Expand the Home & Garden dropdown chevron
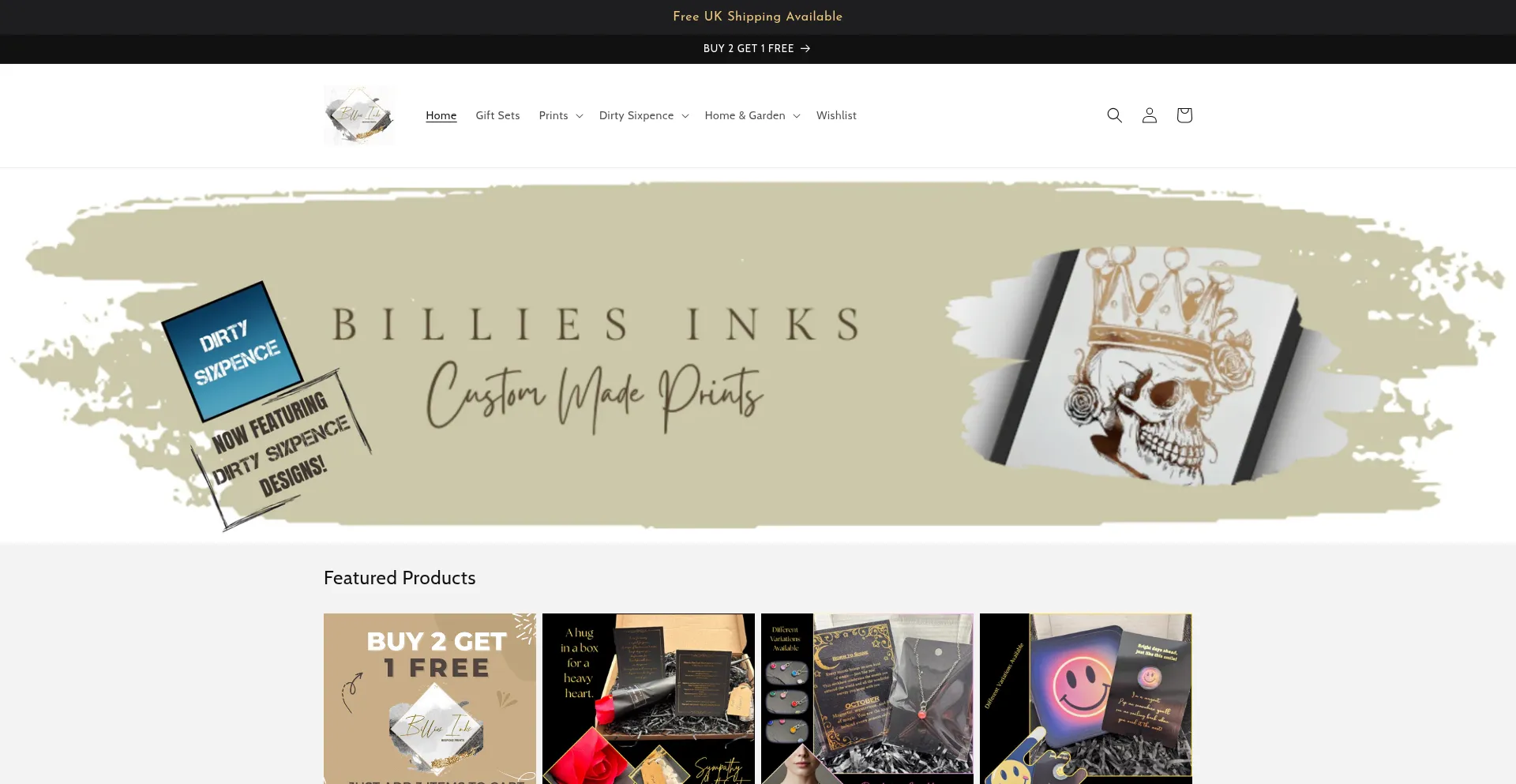This screenshot has width=1516, height=784. click(797, 116)
